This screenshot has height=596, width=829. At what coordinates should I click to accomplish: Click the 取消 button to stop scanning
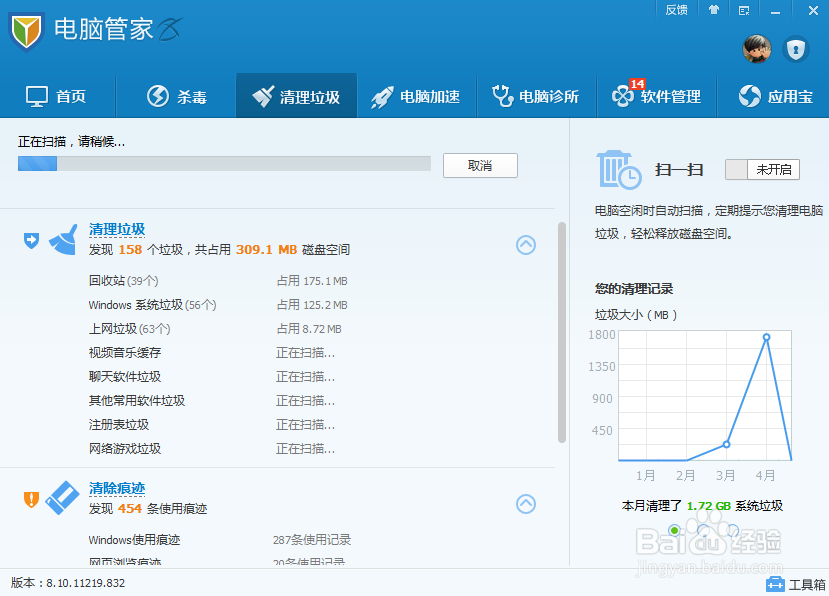pyautogui.click(x=480, y=166)
